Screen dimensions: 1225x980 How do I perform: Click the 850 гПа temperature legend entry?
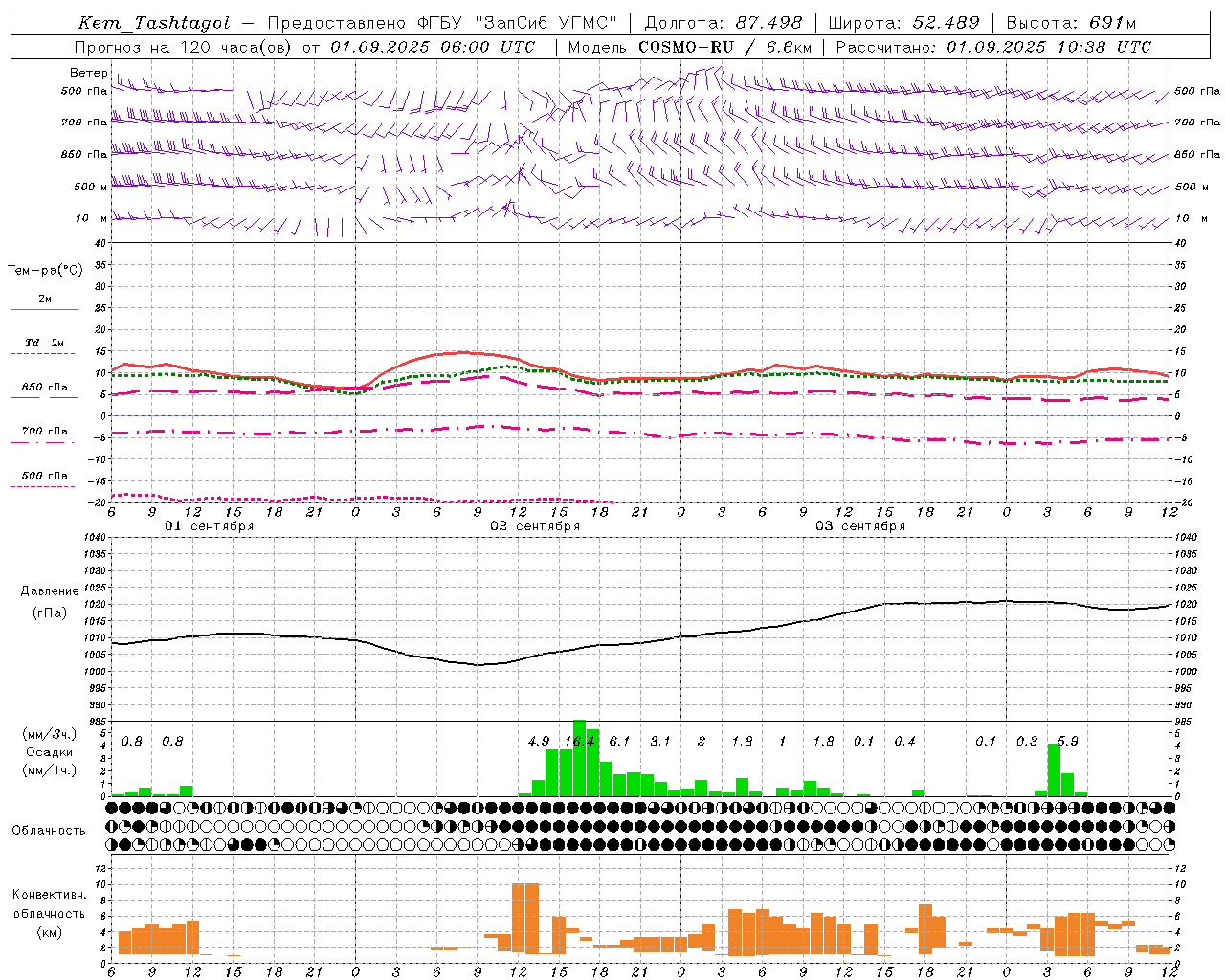coord(45,388)
